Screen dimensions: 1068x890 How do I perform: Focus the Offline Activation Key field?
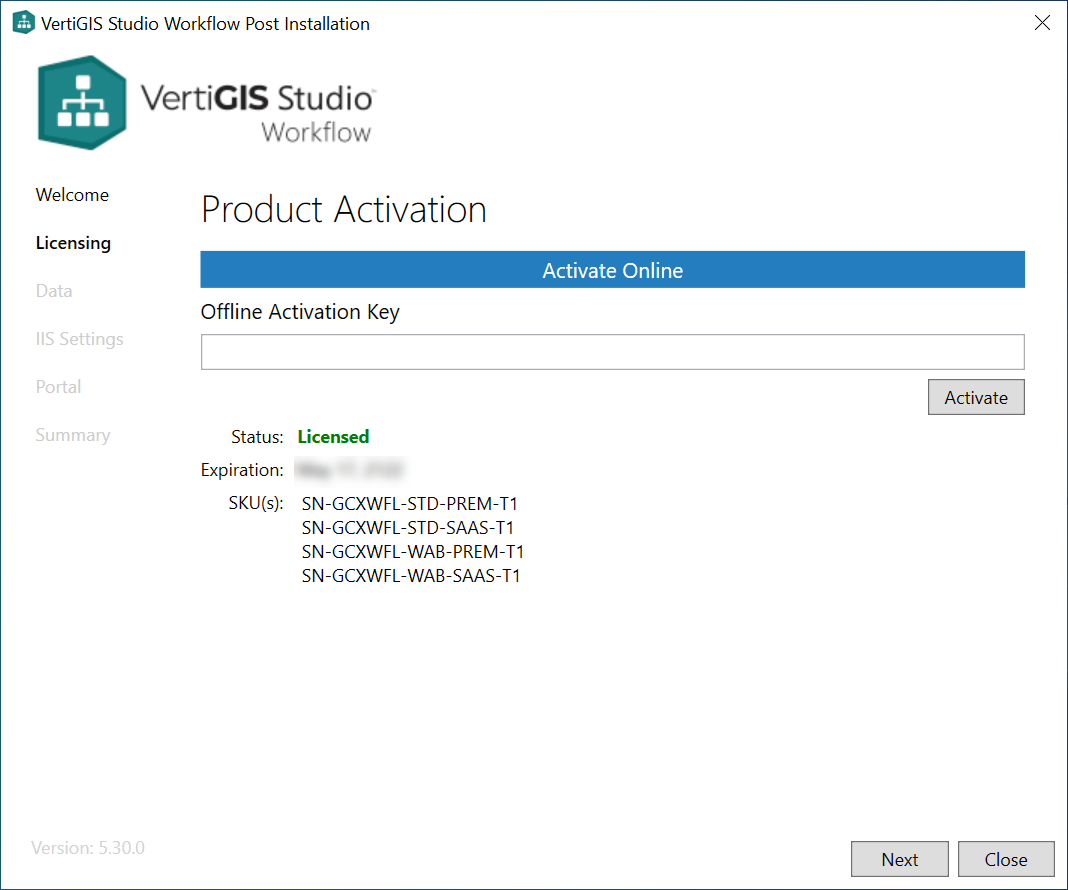pyautogui.click(x=612, y=352)
